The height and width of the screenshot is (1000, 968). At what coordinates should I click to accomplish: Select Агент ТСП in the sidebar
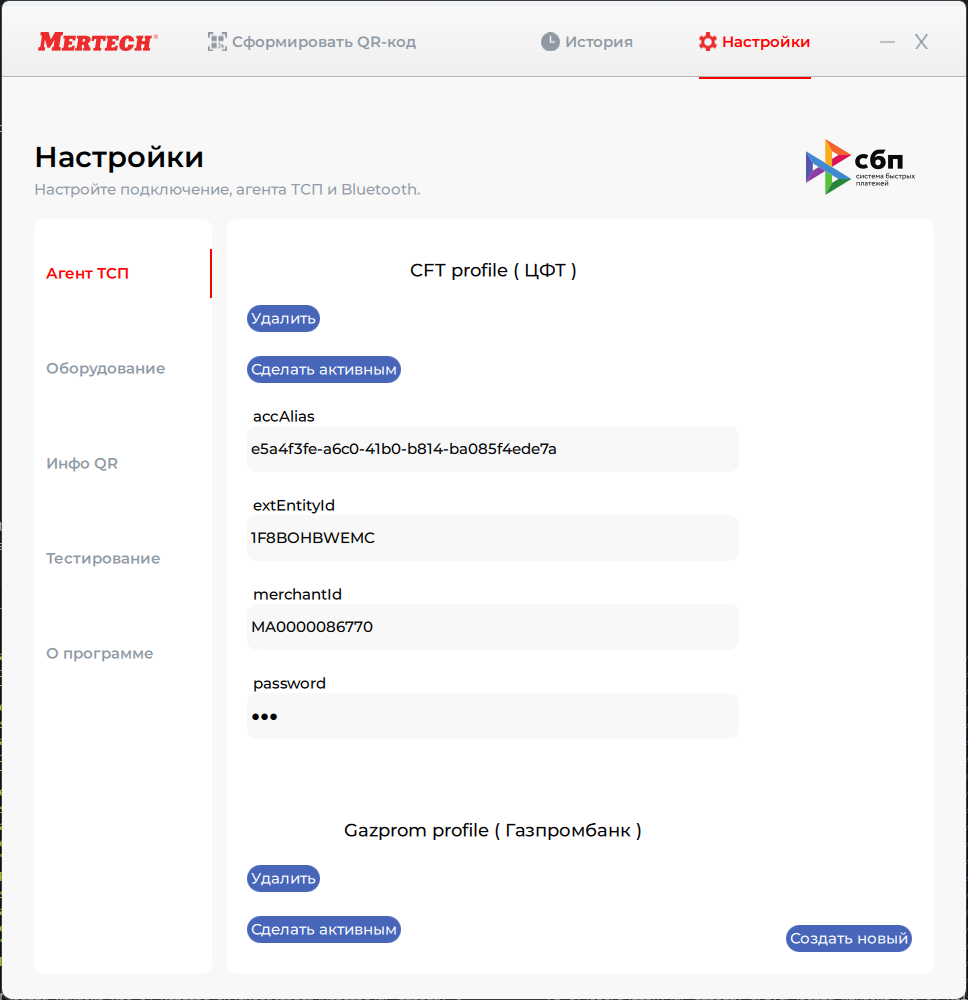click(88, 273)
